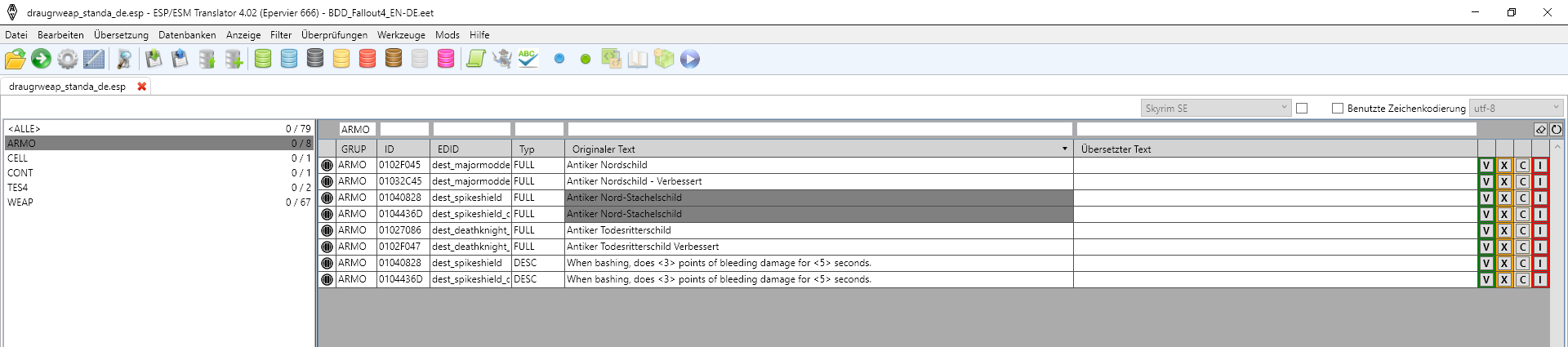Open Originaler Text column dropdown arrow
Viewport: 1568px width, 347px height.
point(1064,149)
